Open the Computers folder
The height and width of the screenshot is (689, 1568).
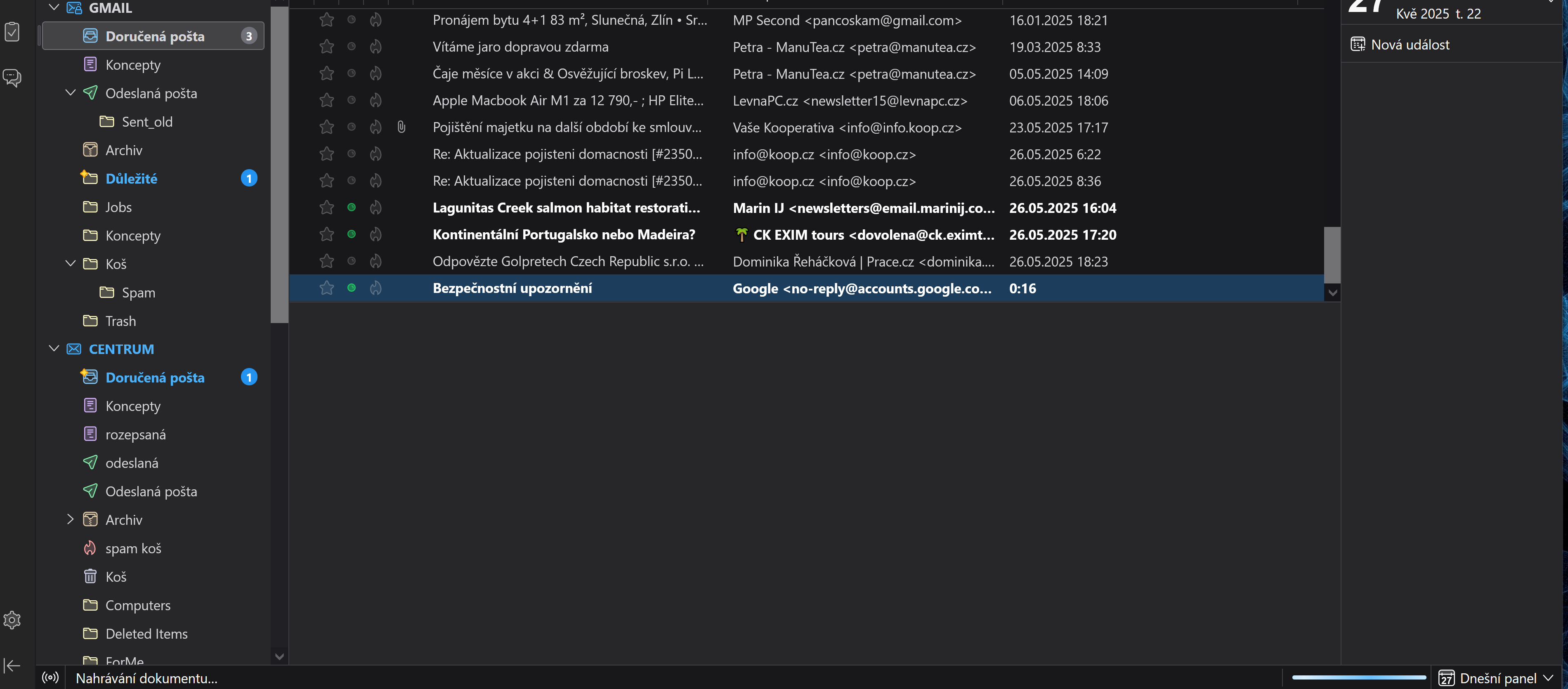click(x=153, y=605)
